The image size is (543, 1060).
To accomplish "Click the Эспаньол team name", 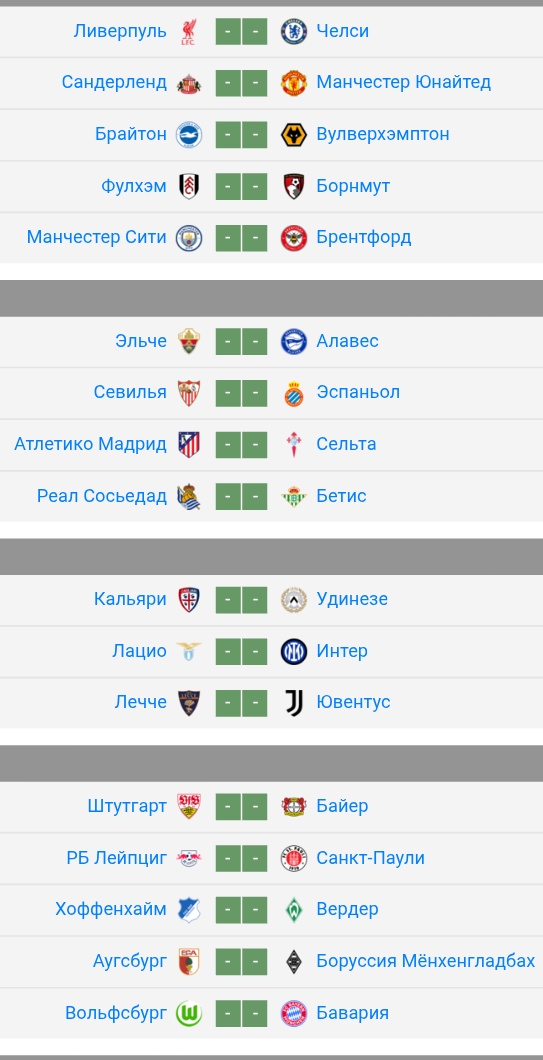I will (x=358, y=393).
